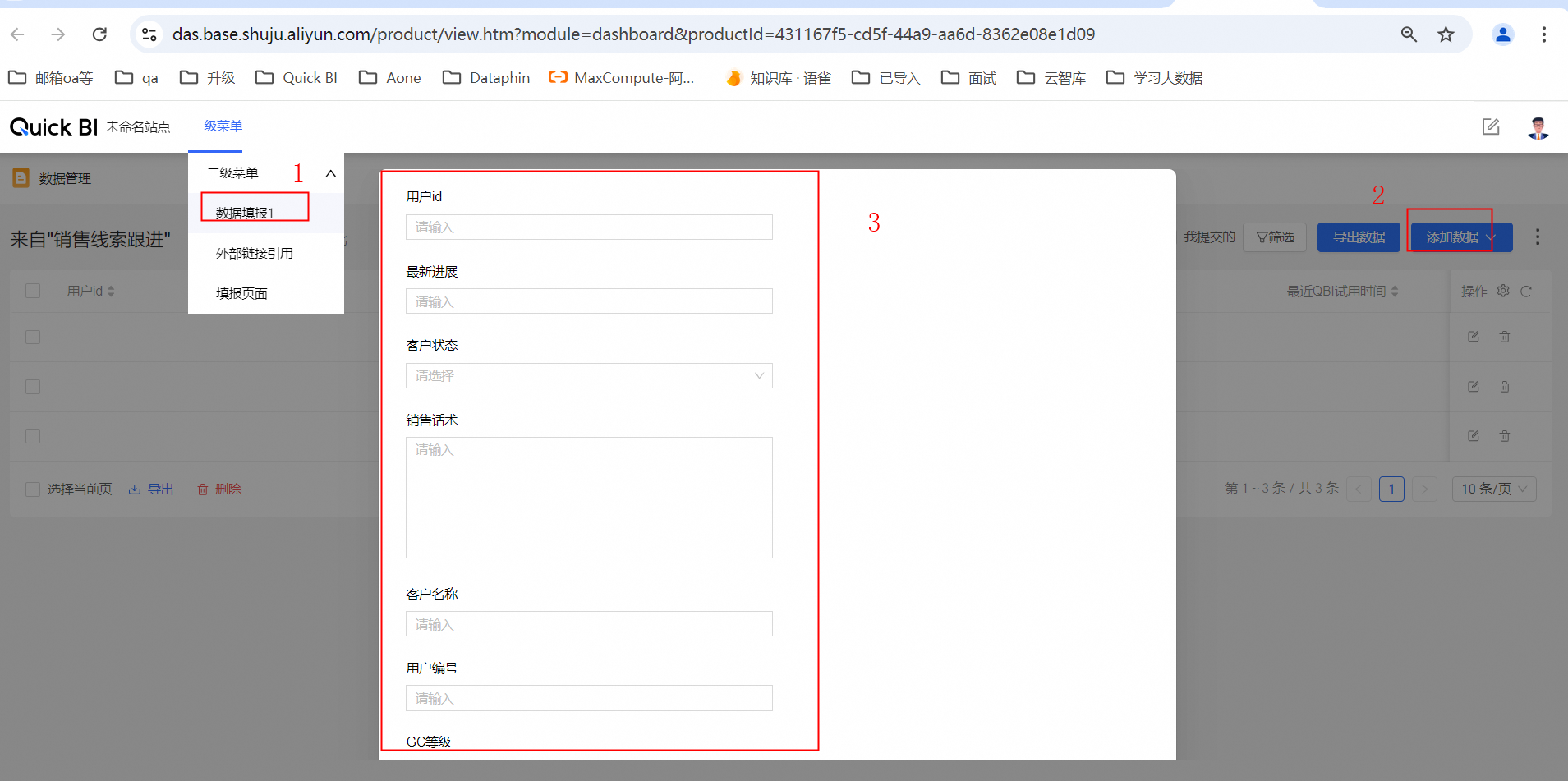
Task: Click the 导出数据 button
Action: coord(1359,237)
